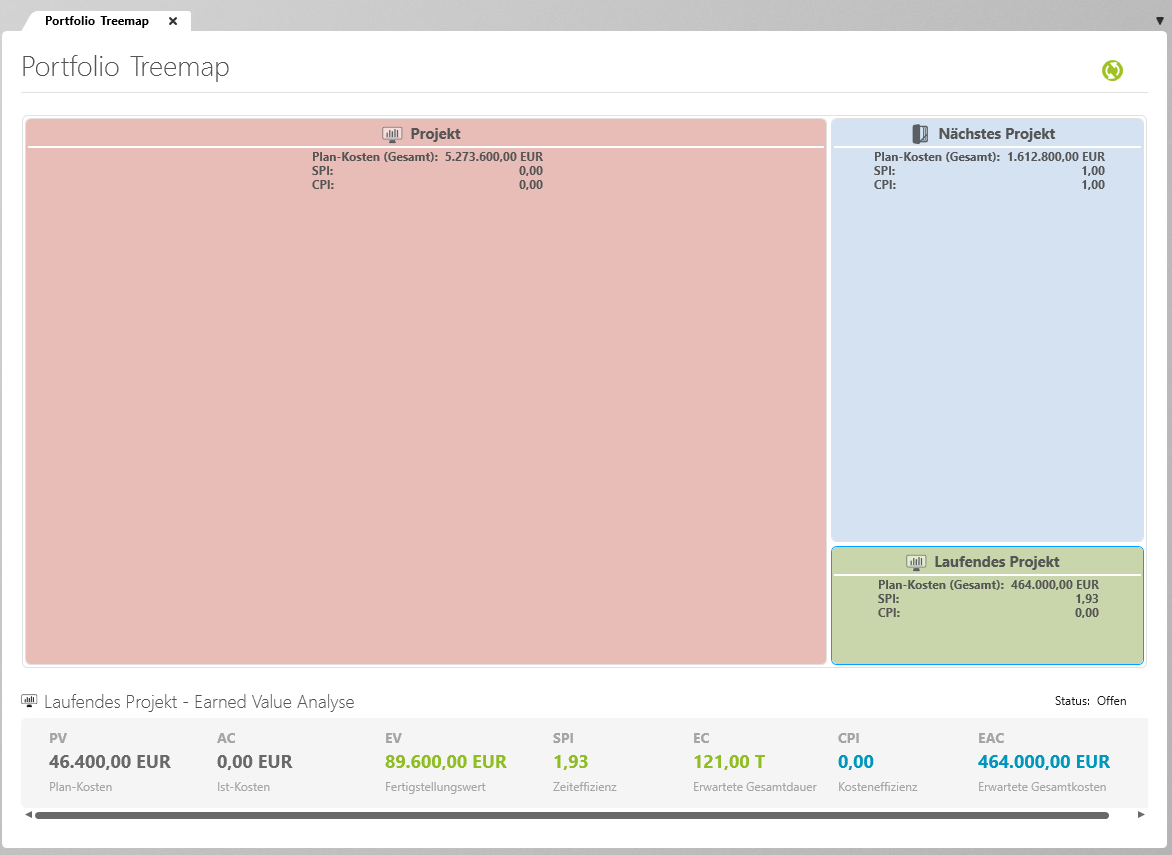Click the horizontal scrollbar thumb

click(x=571, y=815)
